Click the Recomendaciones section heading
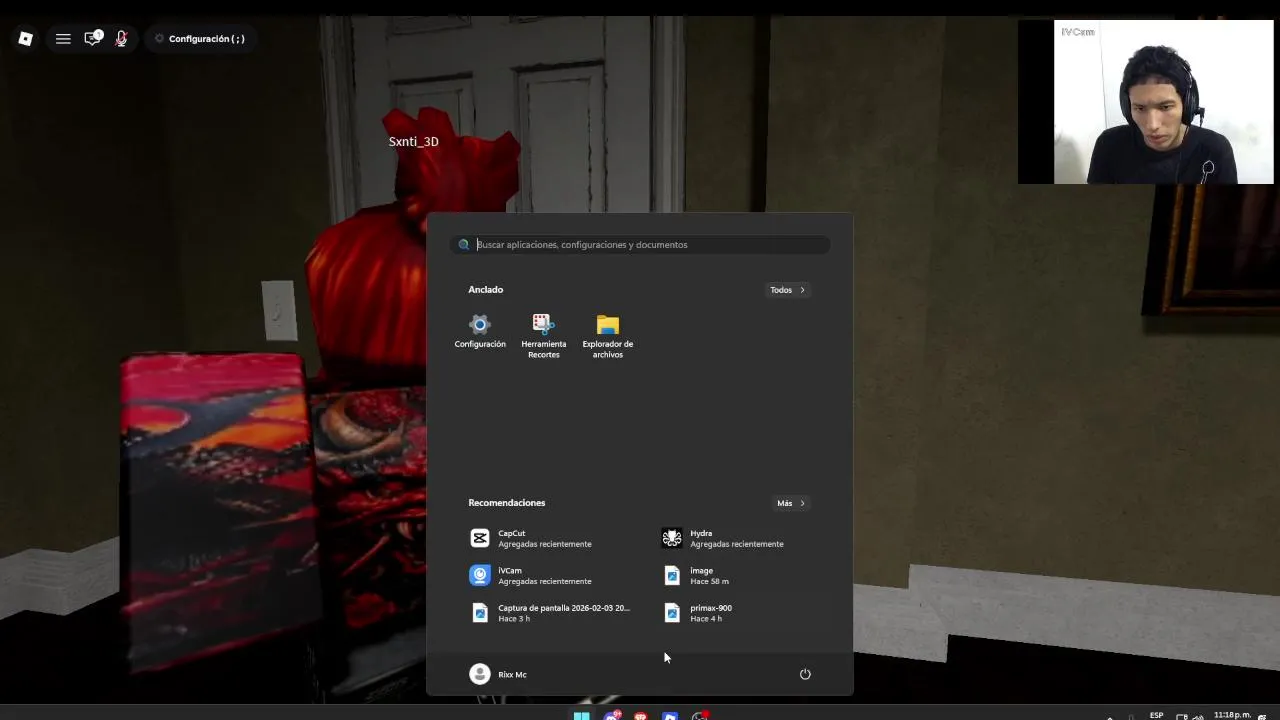 506,503
